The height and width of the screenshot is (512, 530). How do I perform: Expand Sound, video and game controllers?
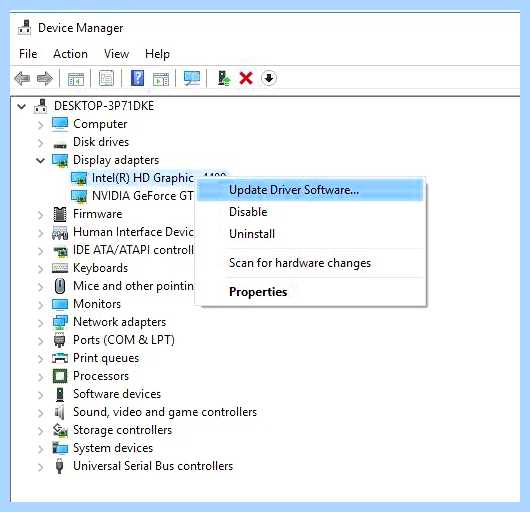pyautogui.click(x=41, y=413)
